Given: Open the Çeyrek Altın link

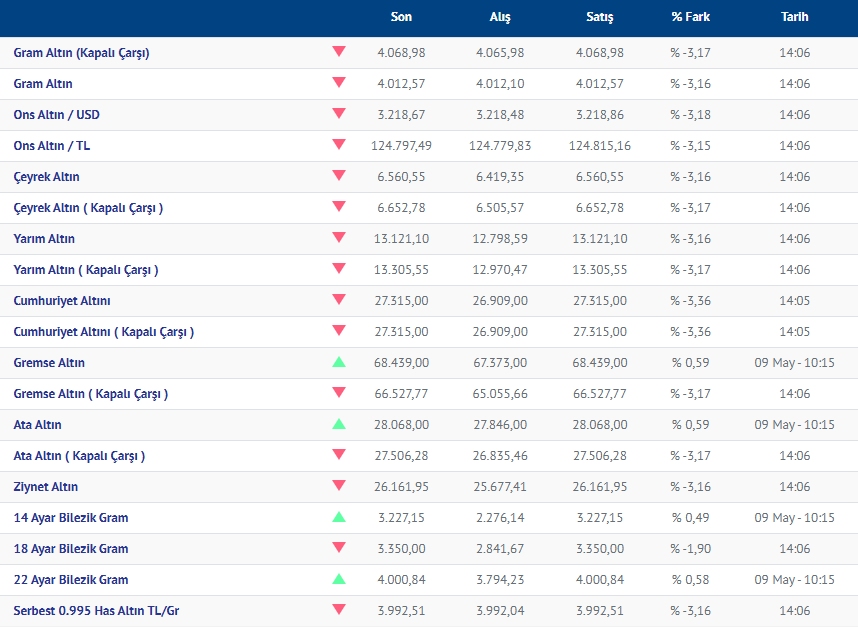Looking at the screenshot, I should (47, 177).
